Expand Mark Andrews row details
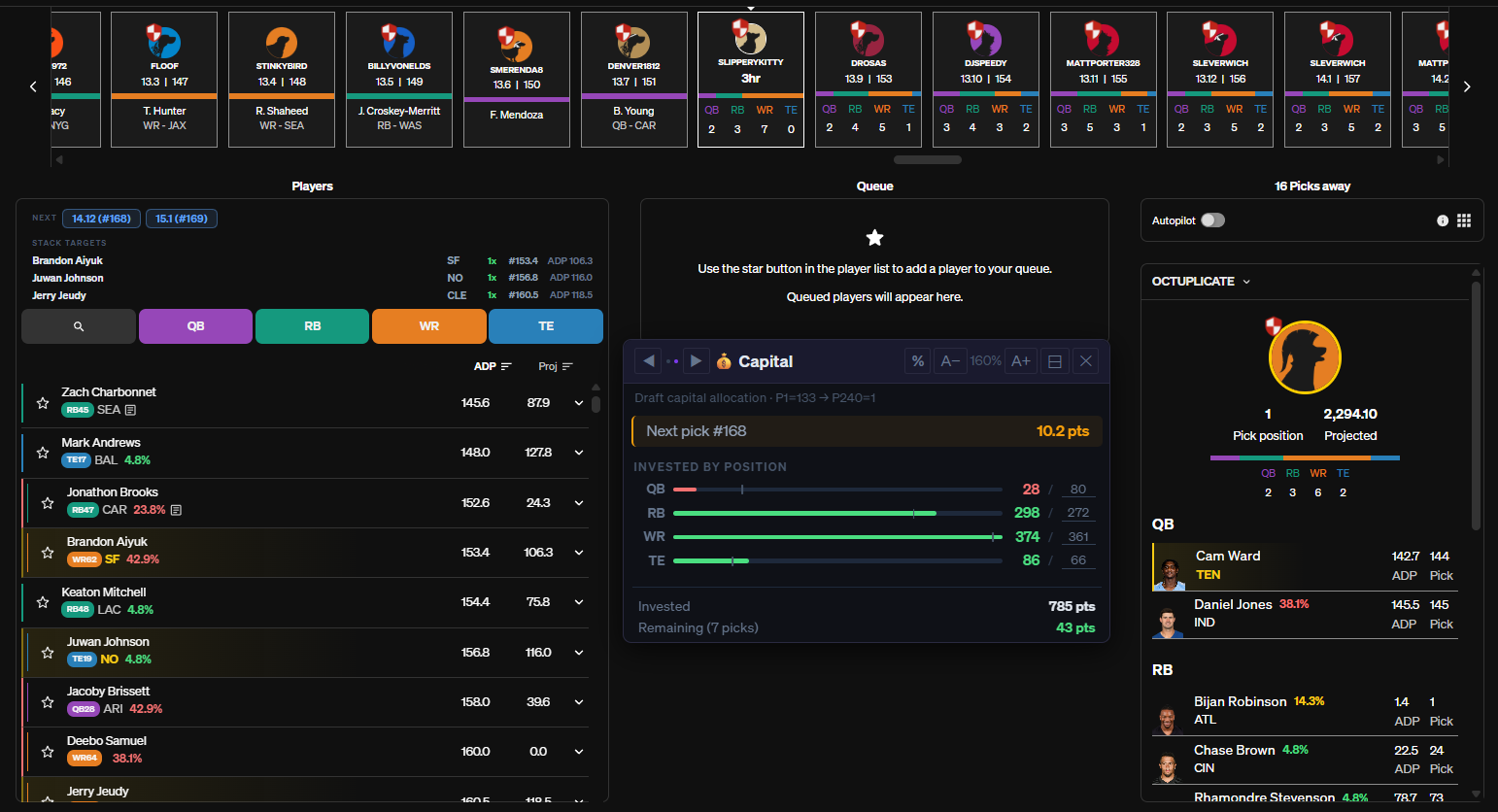 pos(579,453)
